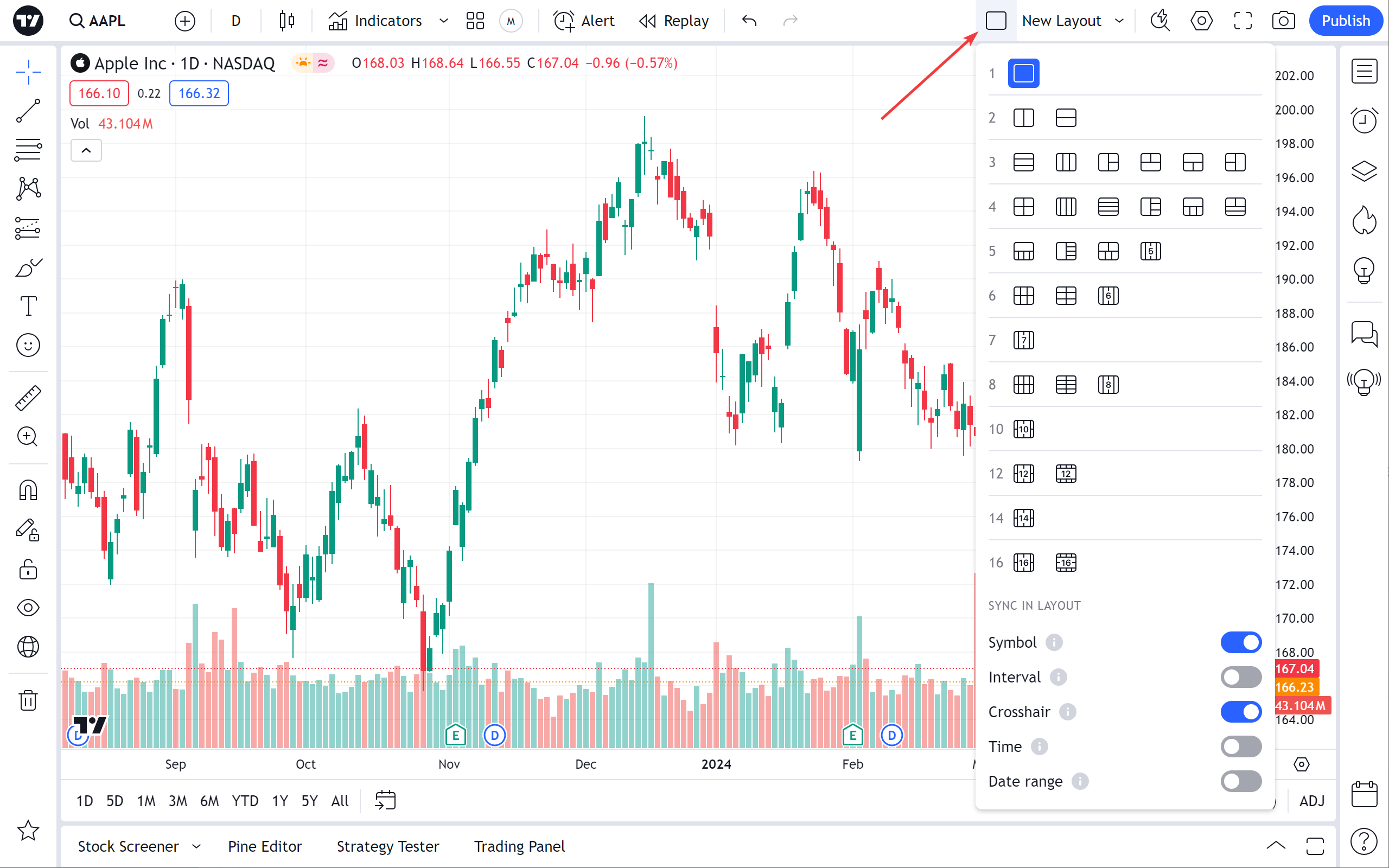Screen dimensions: 1389x868
Task: Open the Indicators dropdown chevron
Action: [x=444, y=21]
